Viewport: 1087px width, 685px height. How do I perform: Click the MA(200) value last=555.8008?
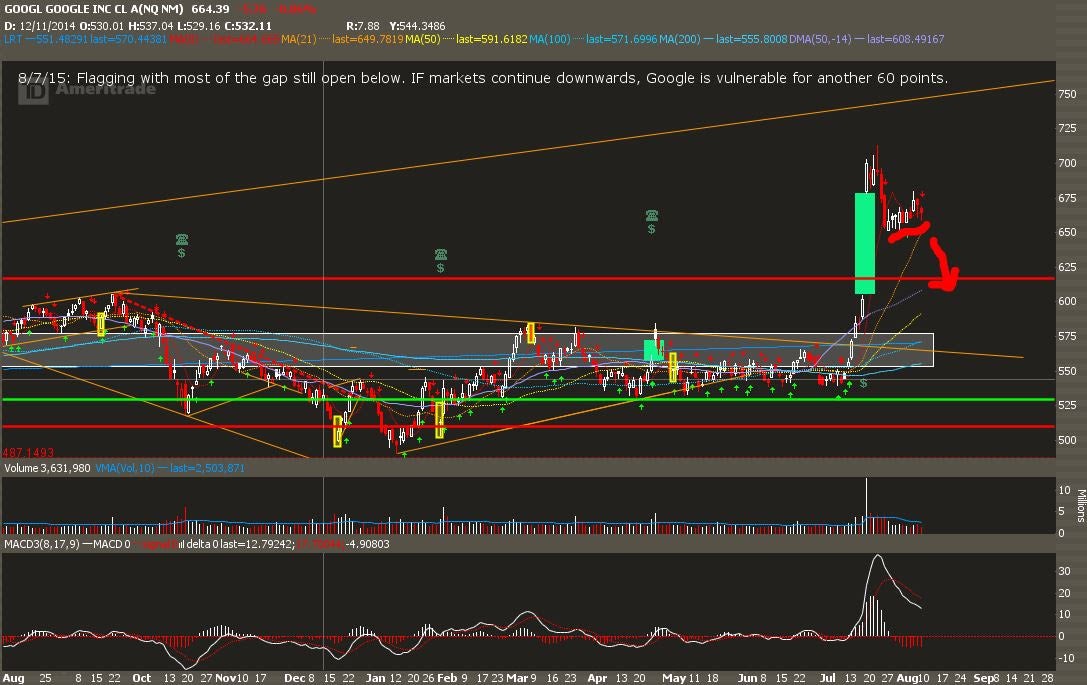click(x=751, y=39)
